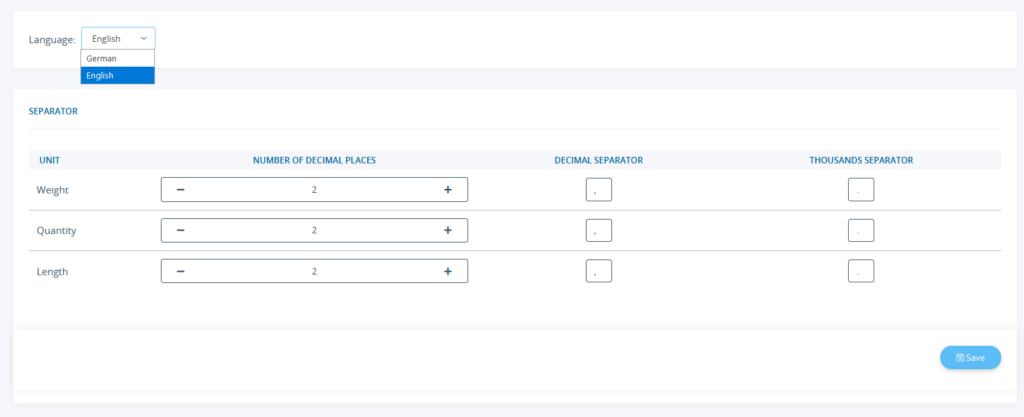
Task: Click the Weight row label
Action: coord(52,190)
